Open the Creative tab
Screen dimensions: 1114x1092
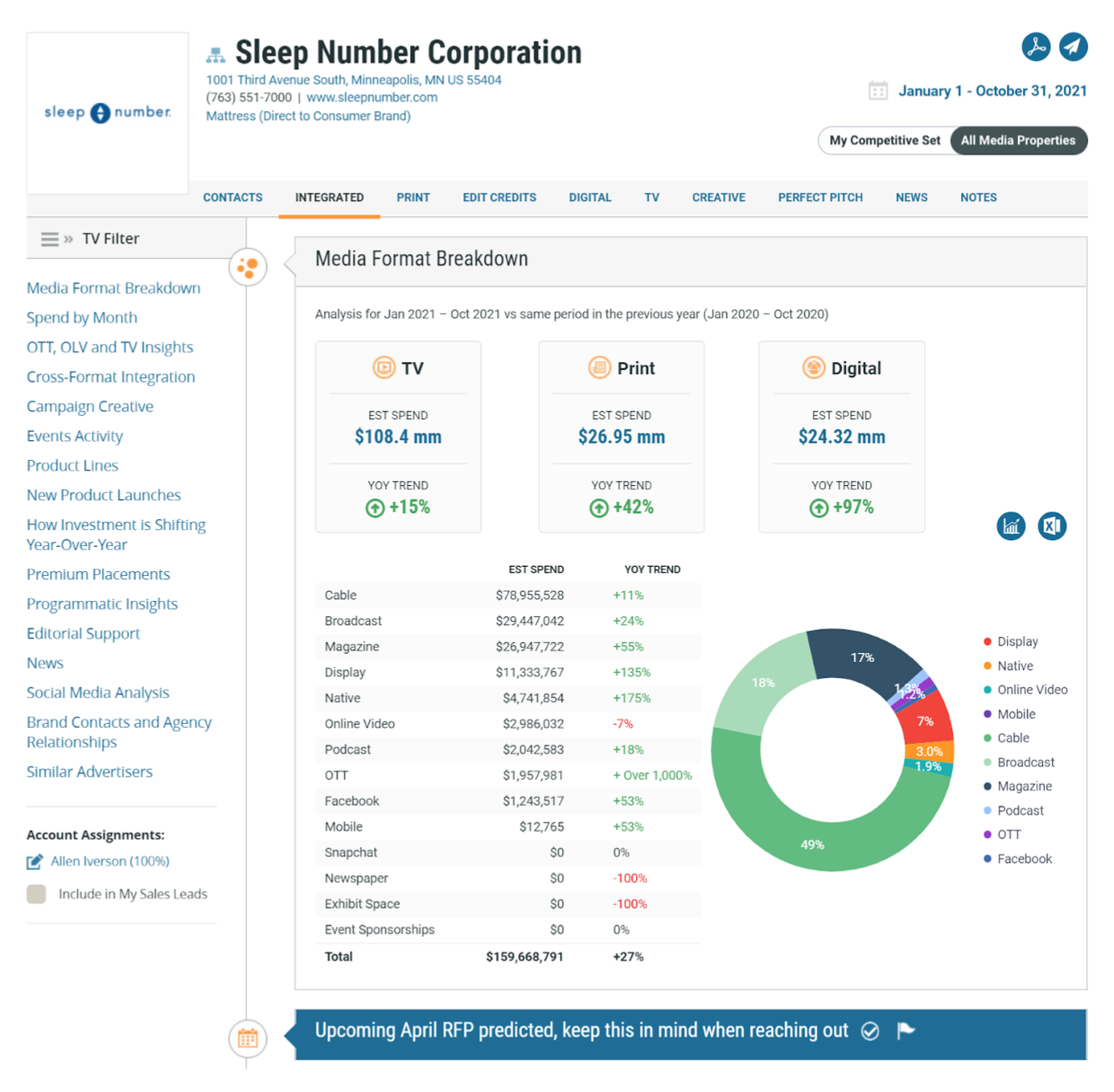719,198
